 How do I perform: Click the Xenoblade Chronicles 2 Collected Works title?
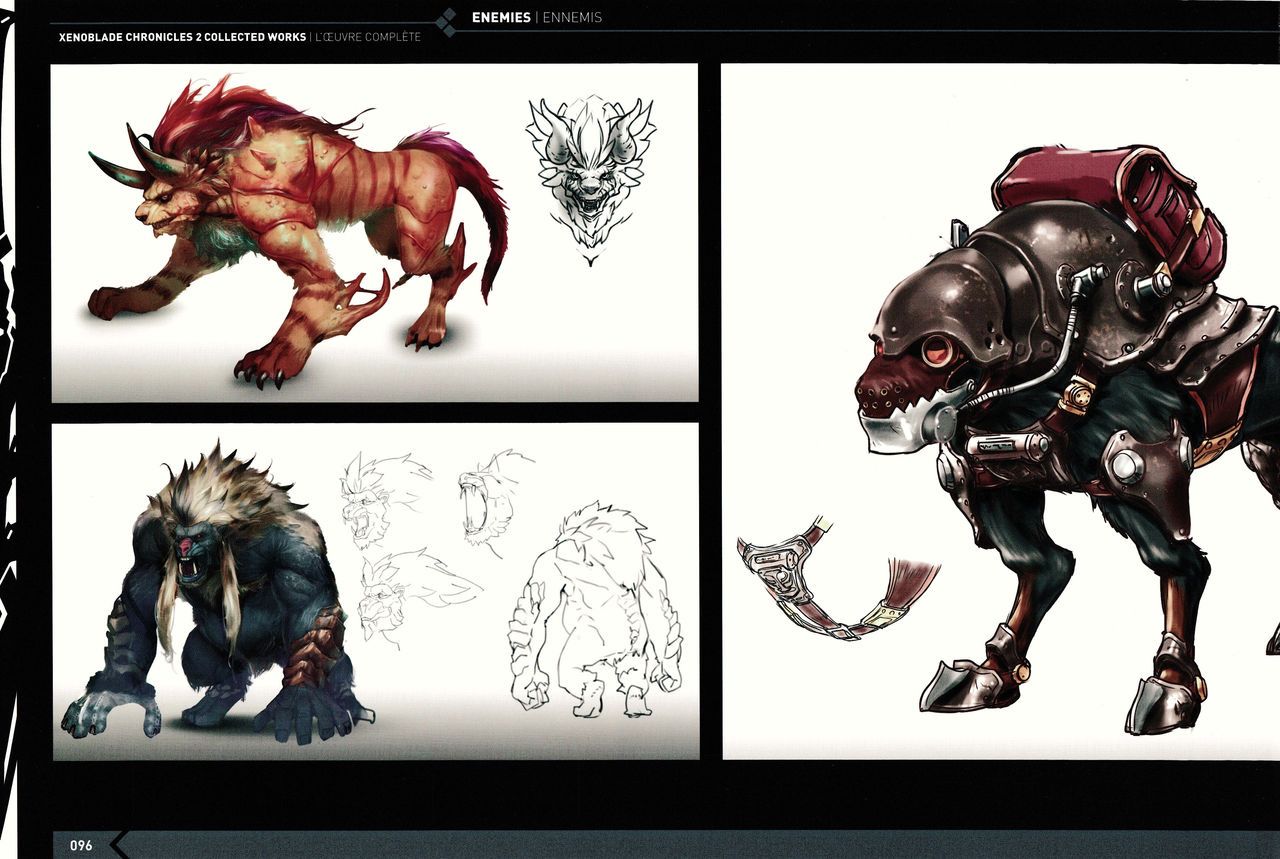[x=183, y=38]
